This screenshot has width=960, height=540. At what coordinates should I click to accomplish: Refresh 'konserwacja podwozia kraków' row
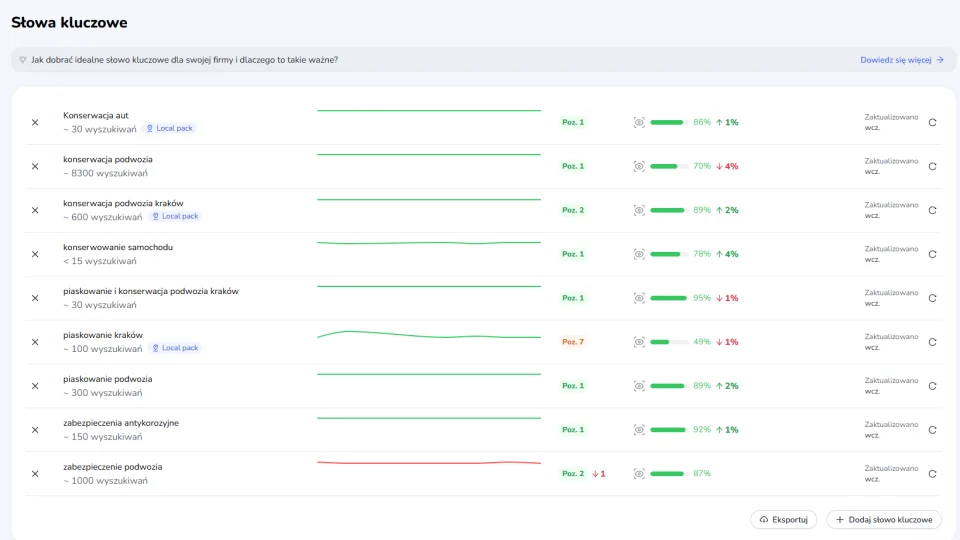932,210
